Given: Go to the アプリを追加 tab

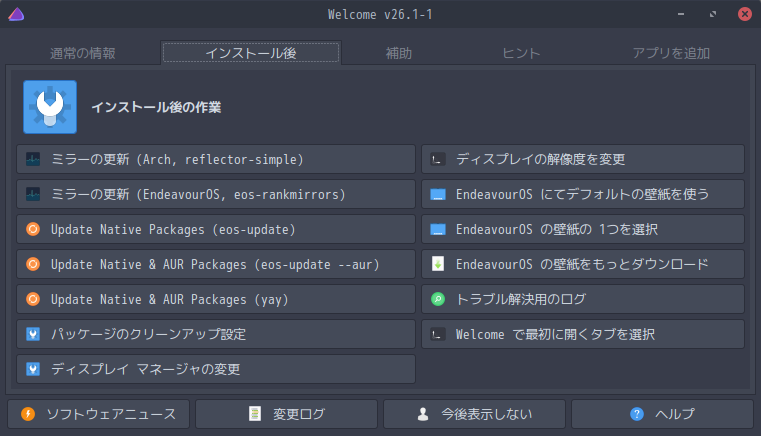Looking at the screenshot, I should click(677, 53).
